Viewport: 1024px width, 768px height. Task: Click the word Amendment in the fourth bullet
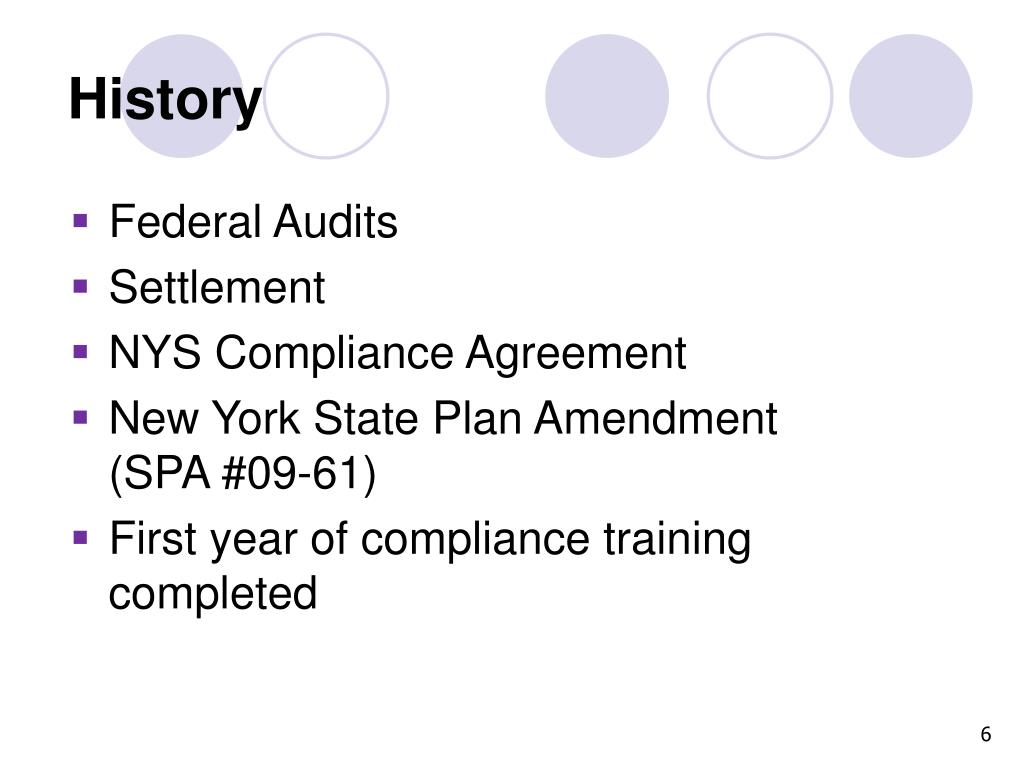(656, 418)
